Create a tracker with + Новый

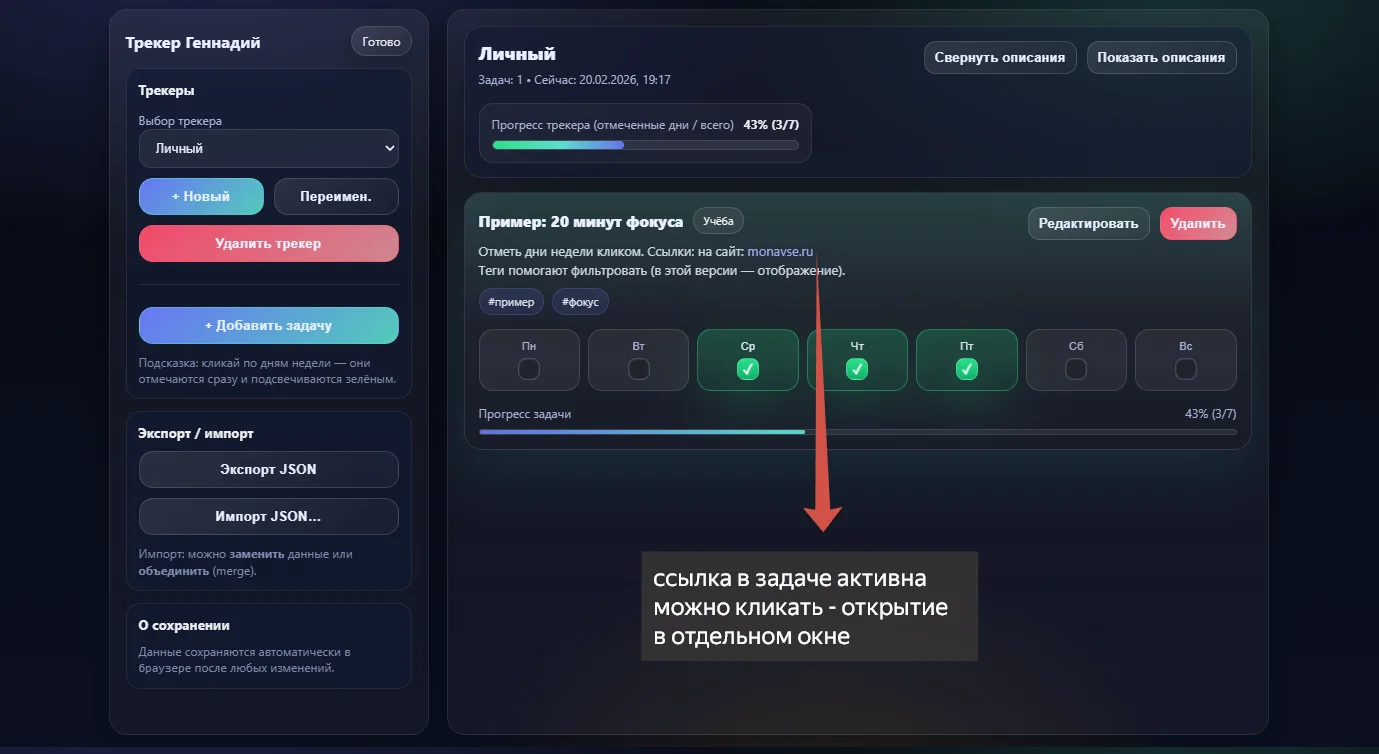pos(201,197)
